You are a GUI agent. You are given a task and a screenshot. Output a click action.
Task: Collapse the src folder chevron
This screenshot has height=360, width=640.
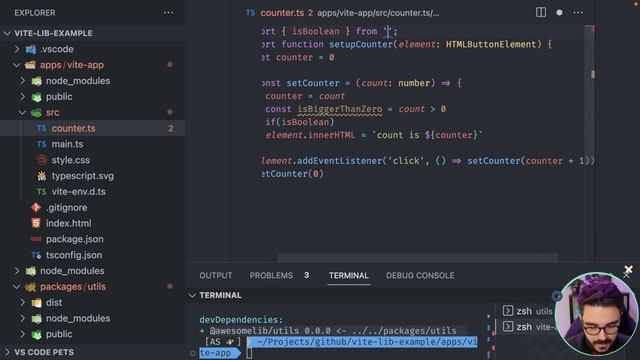pos(23,112)
